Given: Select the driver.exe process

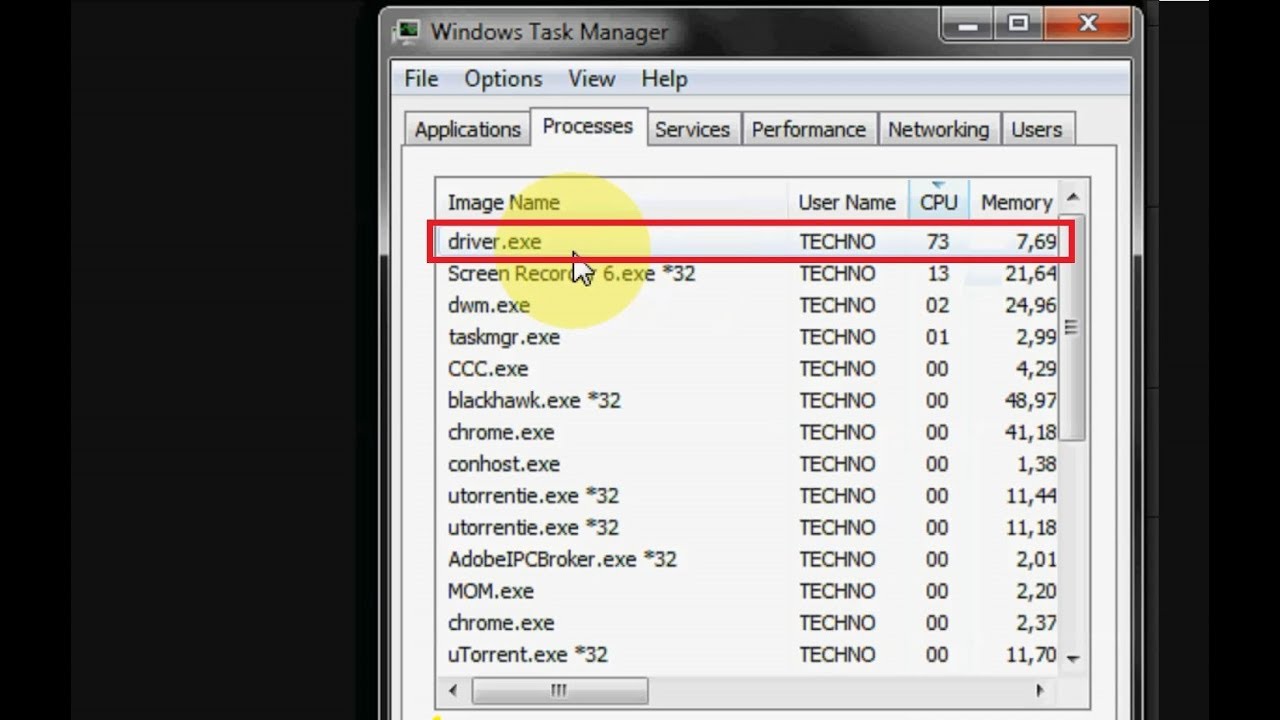Looking at the screenshot, I should click(748, 242).
